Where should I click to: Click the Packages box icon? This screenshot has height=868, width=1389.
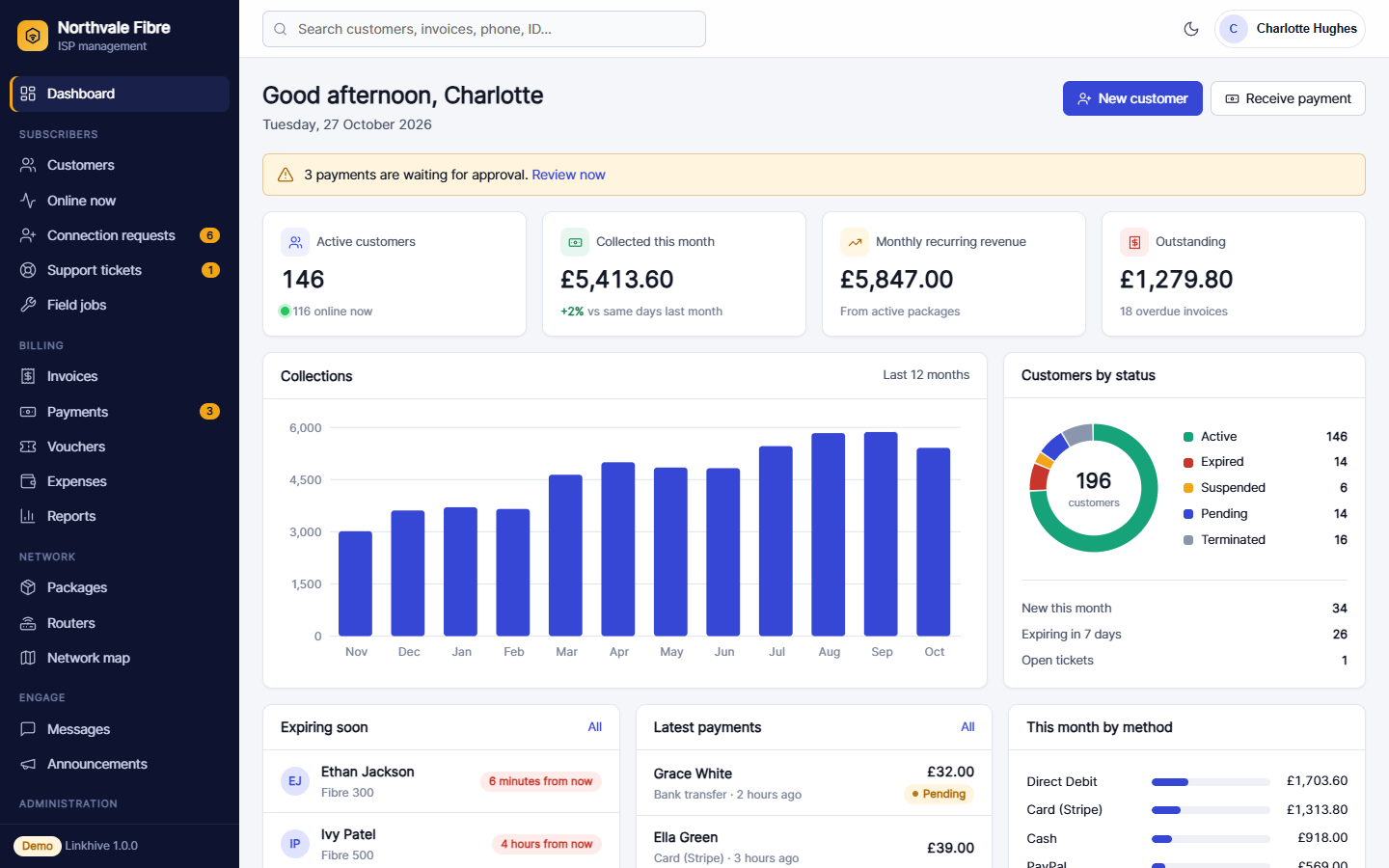[x=28, y=587]
